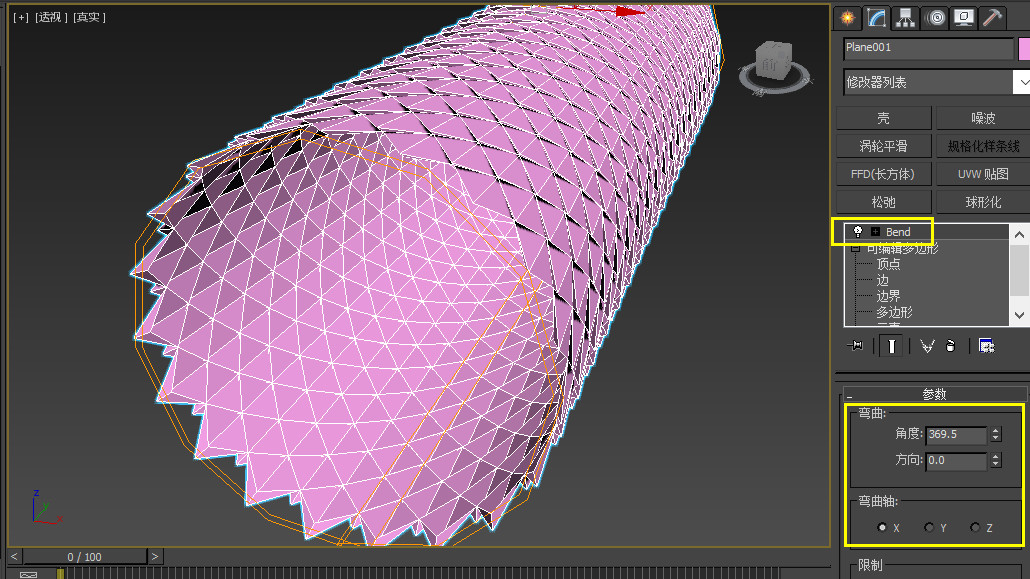Image resolution: width=1030 pixels, height=579 pixels.
Task: Click the 0 / 100 time slider
Action: (x=85, y=557)
